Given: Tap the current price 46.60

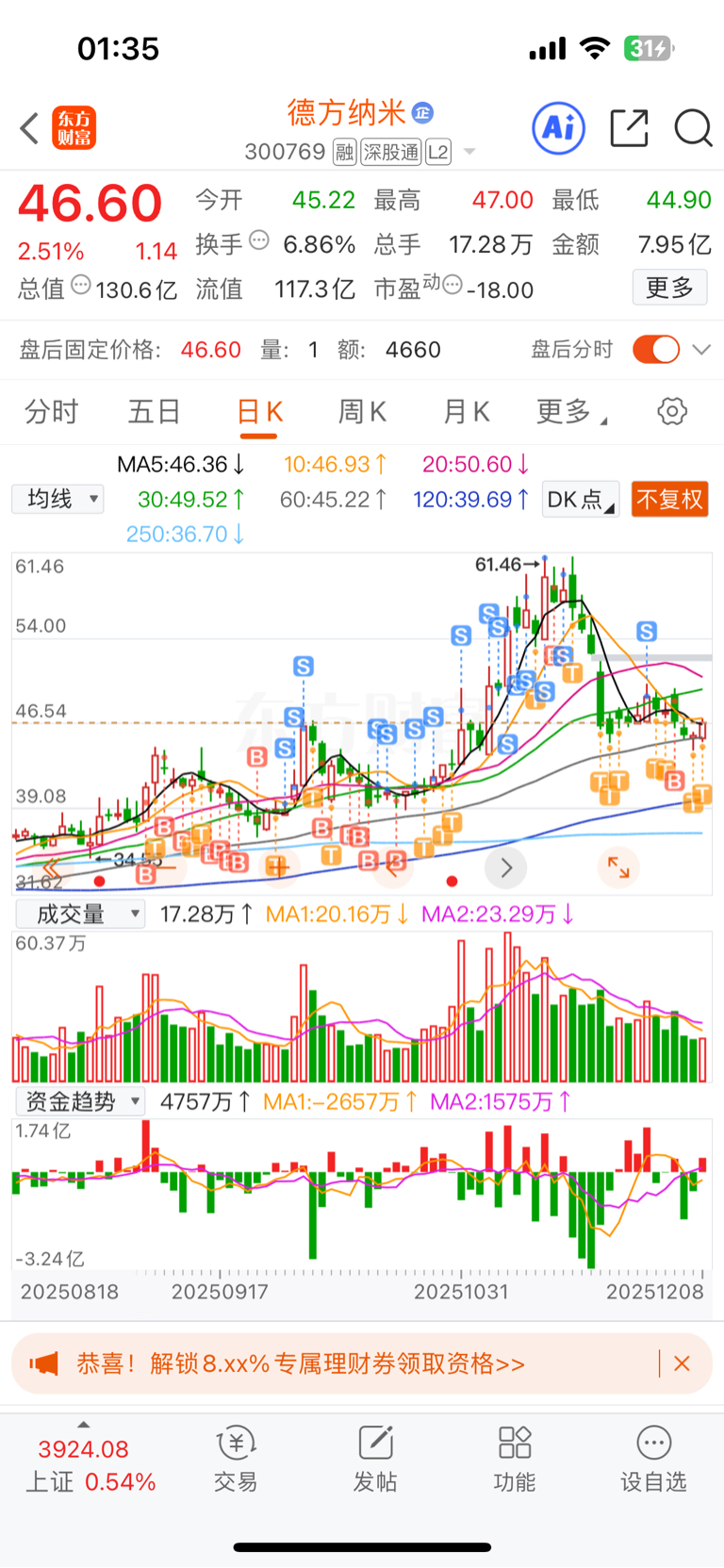Looking at the screenshot, I should tap(90, 203).
